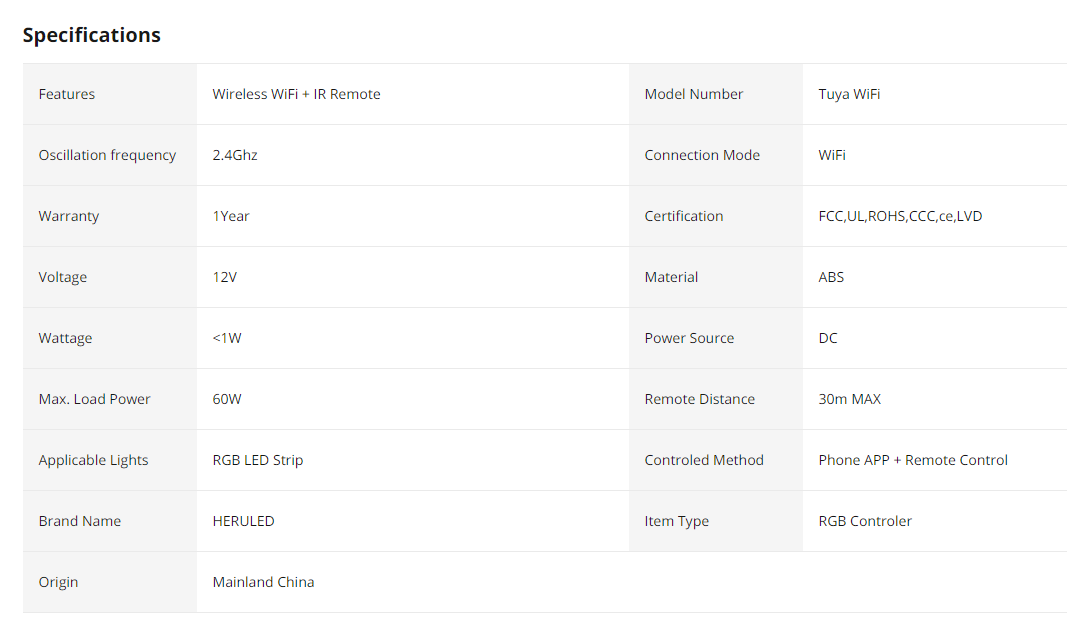Click the HERULED brand name value
The height and width of the screenshot is (636, 1067).
[x=243, y=521]
